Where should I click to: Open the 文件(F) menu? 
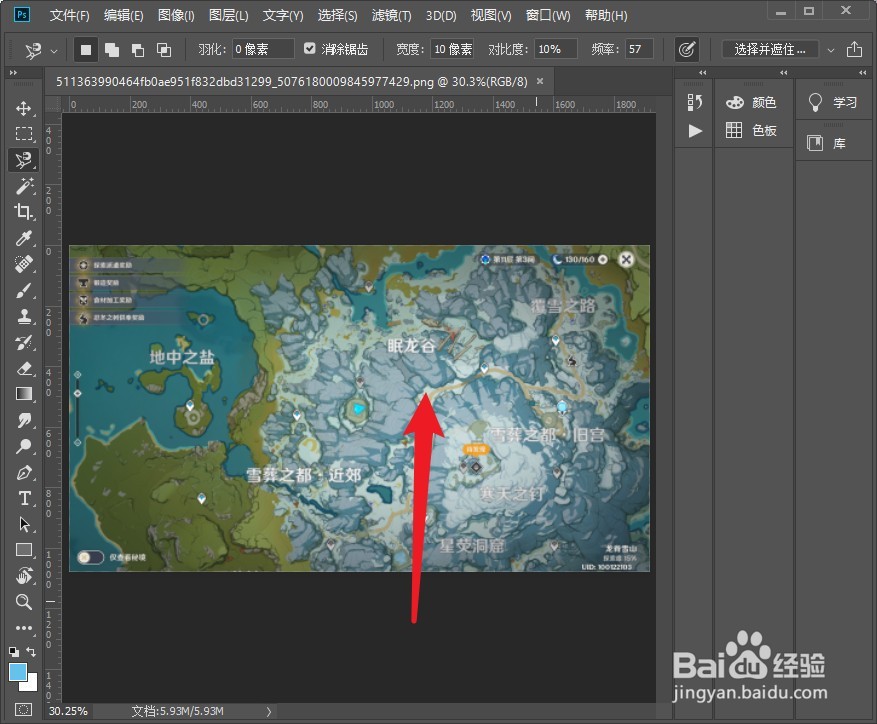click(x=69, y=15)
